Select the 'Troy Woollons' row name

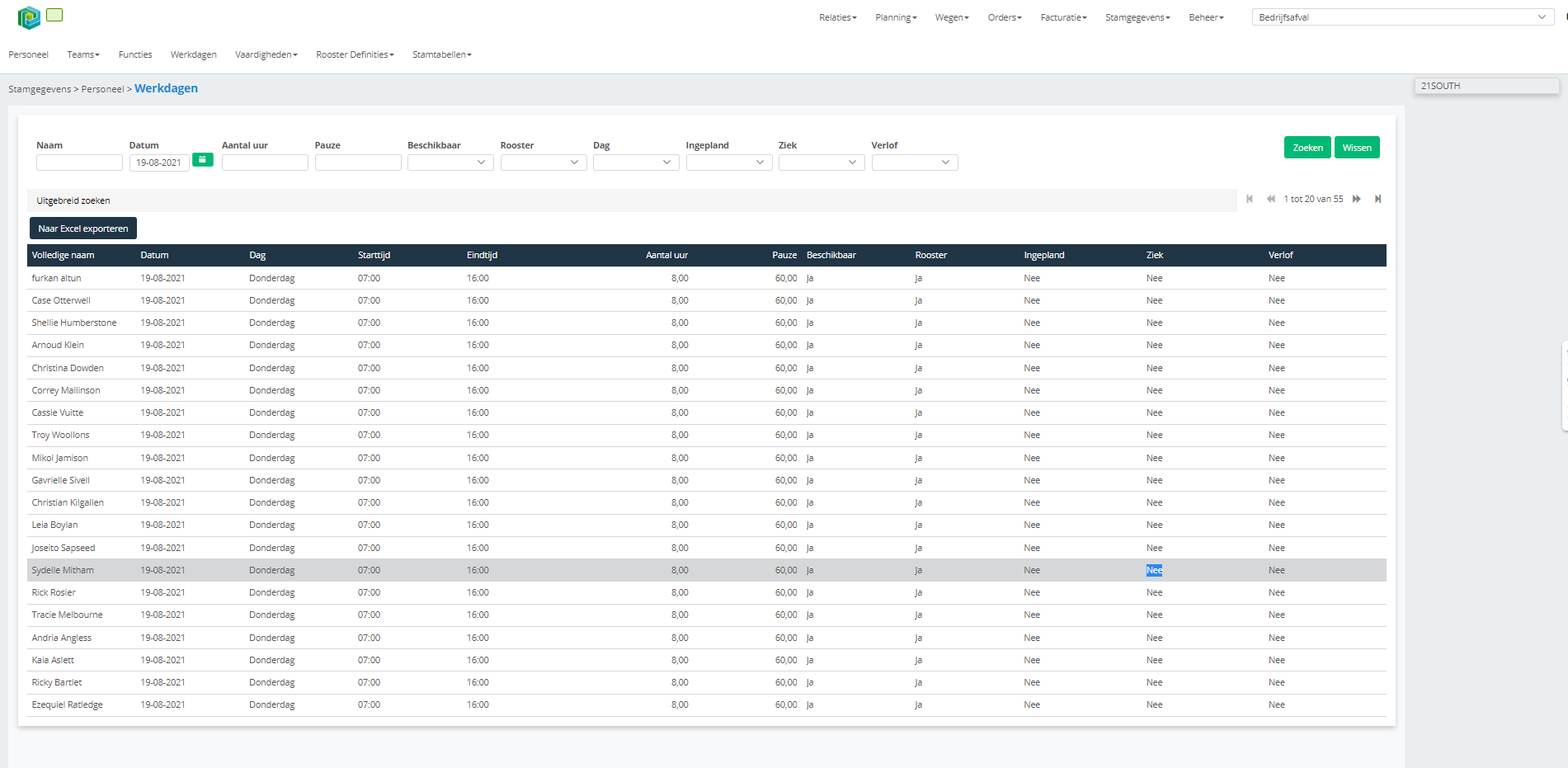(60, 435)
